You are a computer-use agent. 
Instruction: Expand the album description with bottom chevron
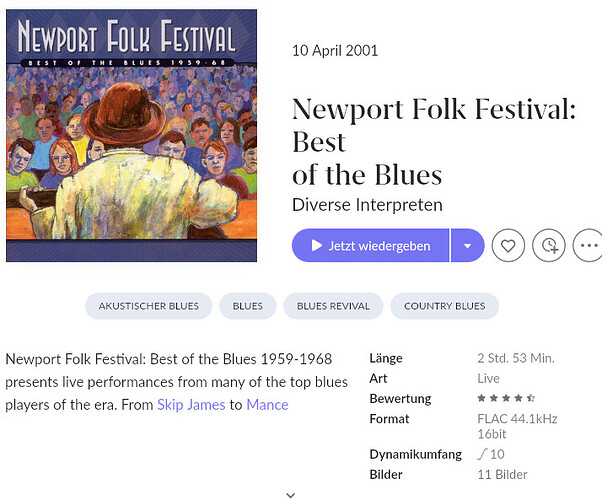point(291,494)
